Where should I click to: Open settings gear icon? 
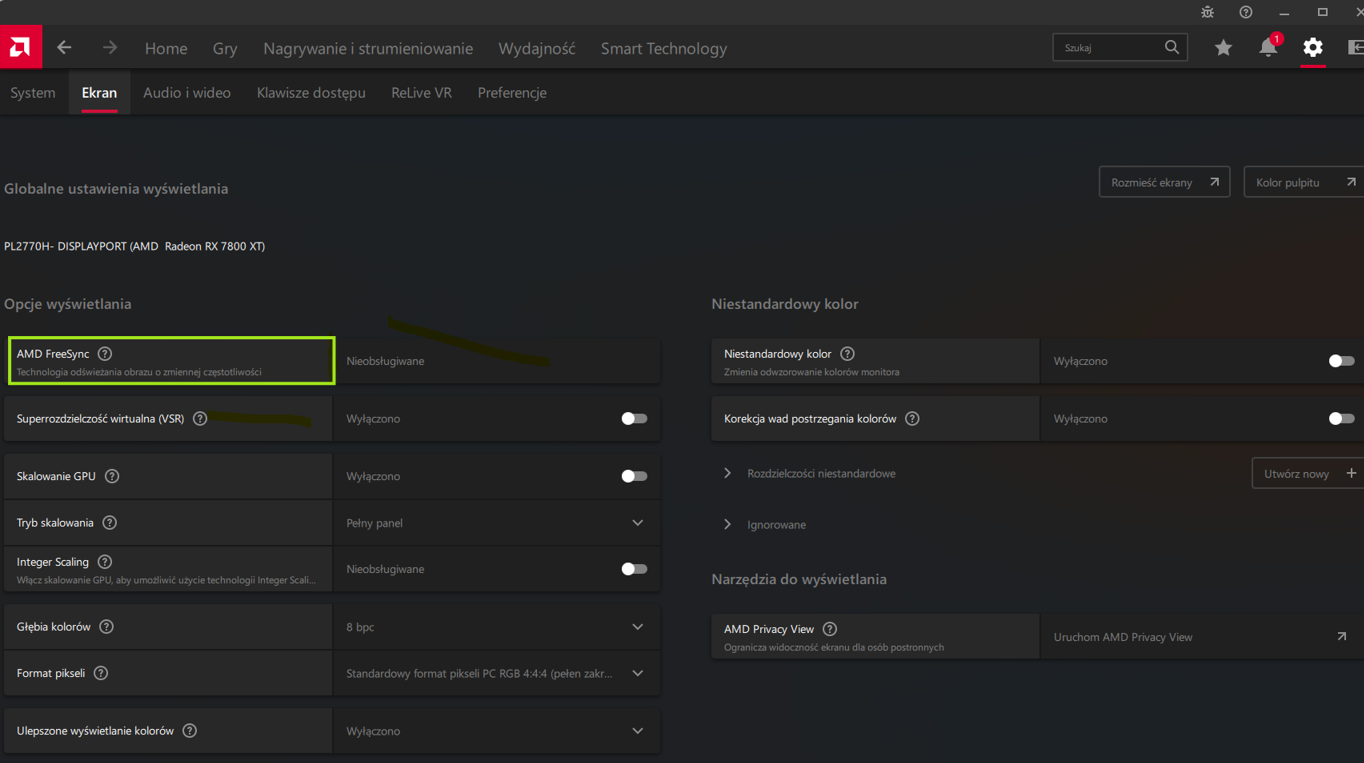click(x=1313, y=47)
